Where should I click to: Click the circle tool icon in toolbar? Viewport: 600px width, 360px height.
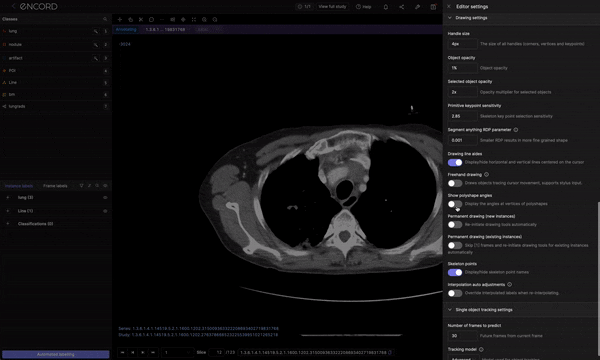(x=152, y=20)
